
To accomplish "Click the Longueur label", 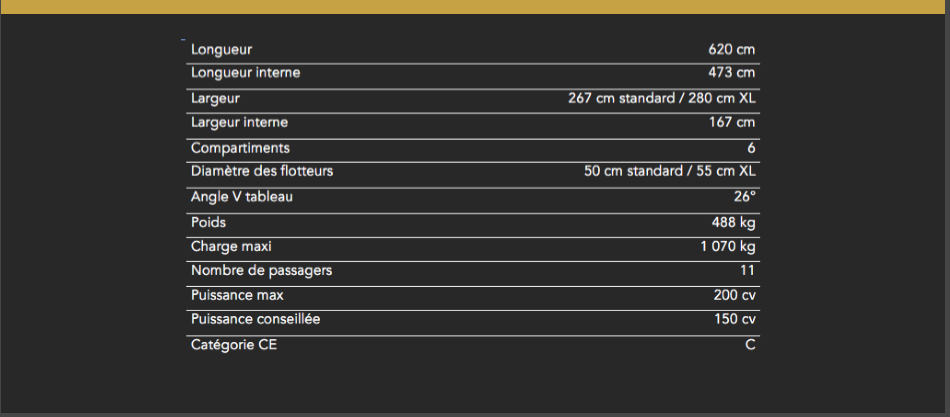I will click(221, 50).
